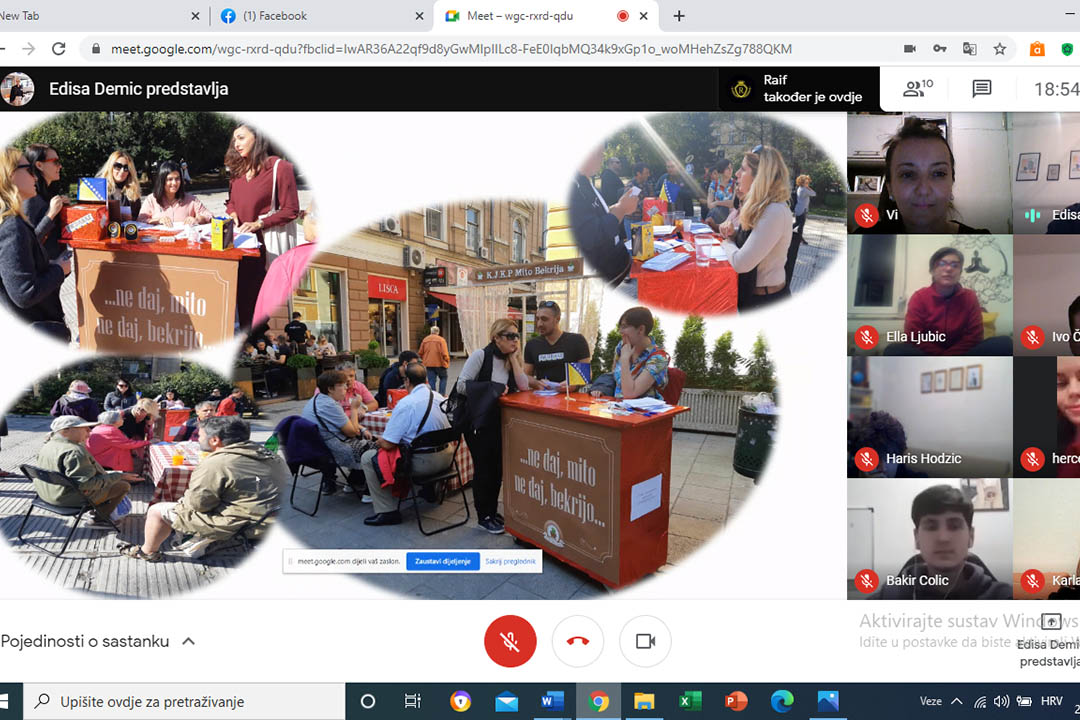Open camera permission icon in address bar
The image size is (1080, 720).
tap(909, 49)
